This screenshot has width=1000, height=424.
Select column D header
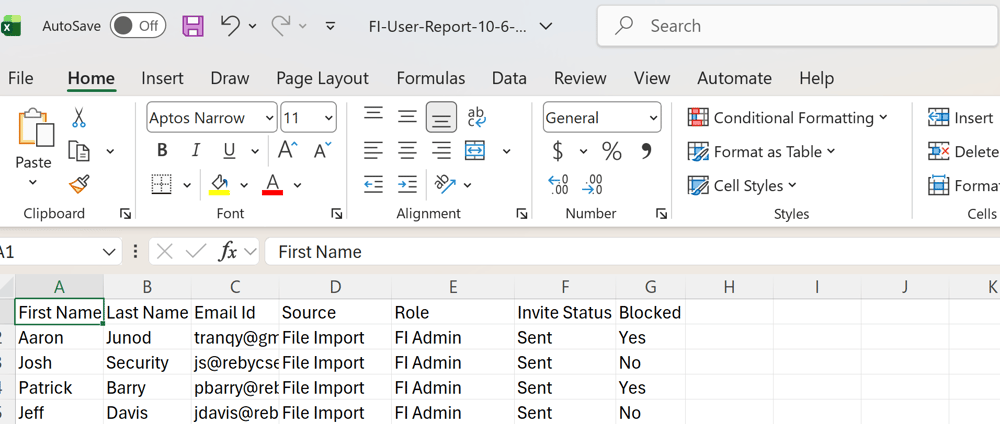pyautogui.click(x=335, y=287)
